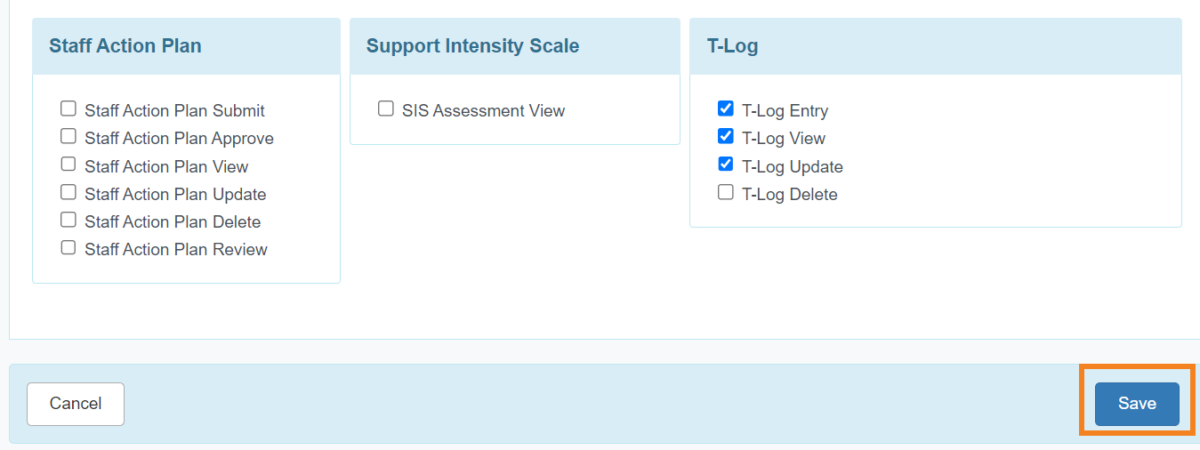Click the Save button
This screenshot has width=1200, height=450.
(1137, 404)
